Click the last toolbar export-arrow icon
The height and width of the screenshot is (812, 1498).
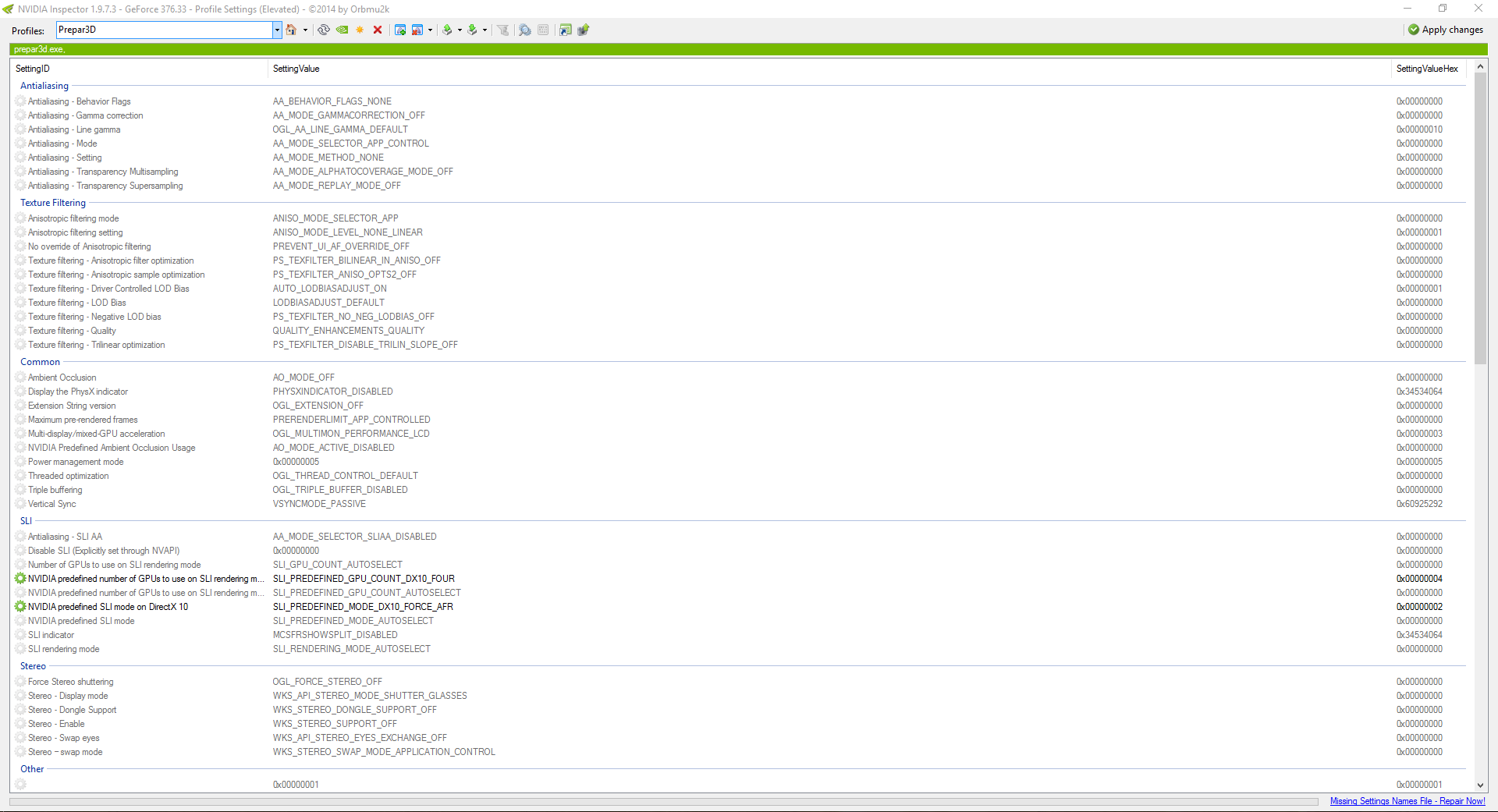click(583, 30)
